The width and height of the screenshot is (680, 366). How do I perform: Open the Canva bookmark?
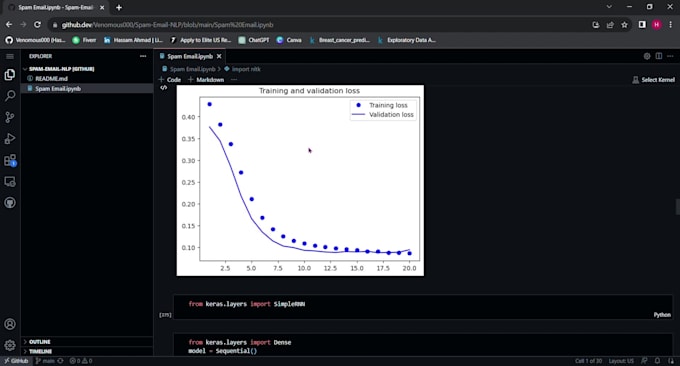tap(289, 40)
